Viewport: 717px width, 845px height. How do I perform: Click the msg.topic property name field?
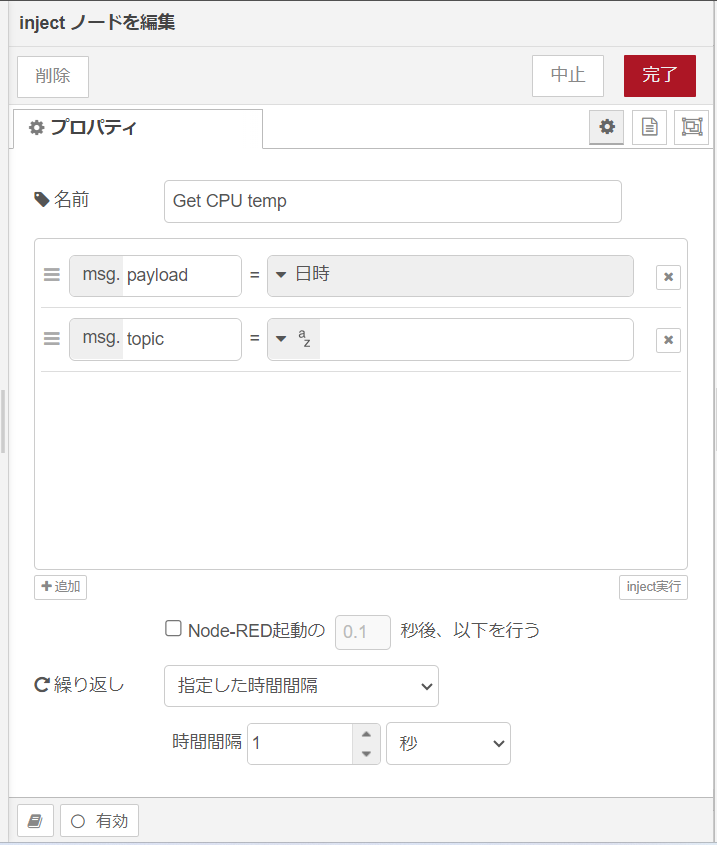tap(182, 340)
